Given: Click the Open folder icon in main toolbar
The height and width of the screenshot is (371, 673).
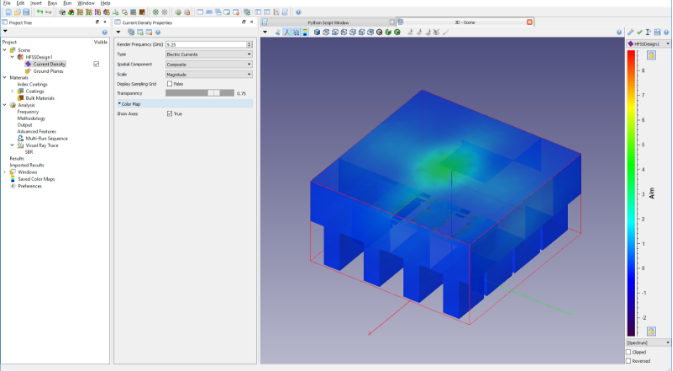Looking at the screenshot, I should point(18,12).
